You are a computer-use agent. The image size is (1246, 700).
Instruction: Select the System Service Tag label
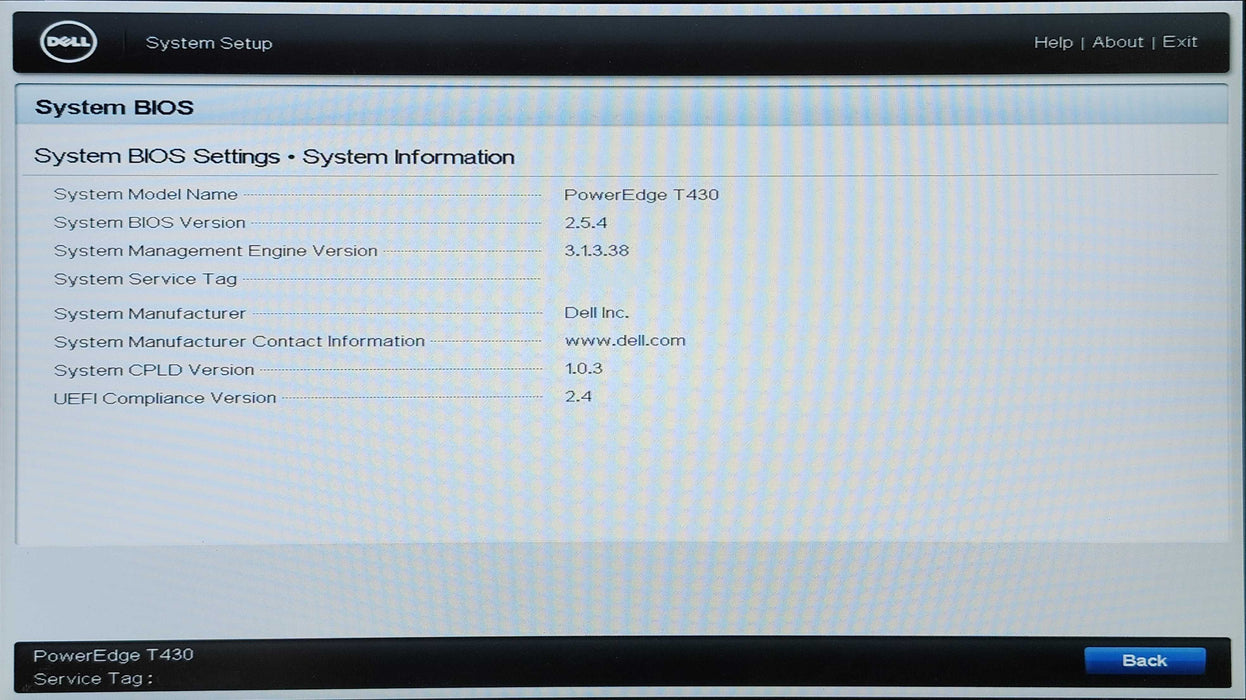[145, 279]
